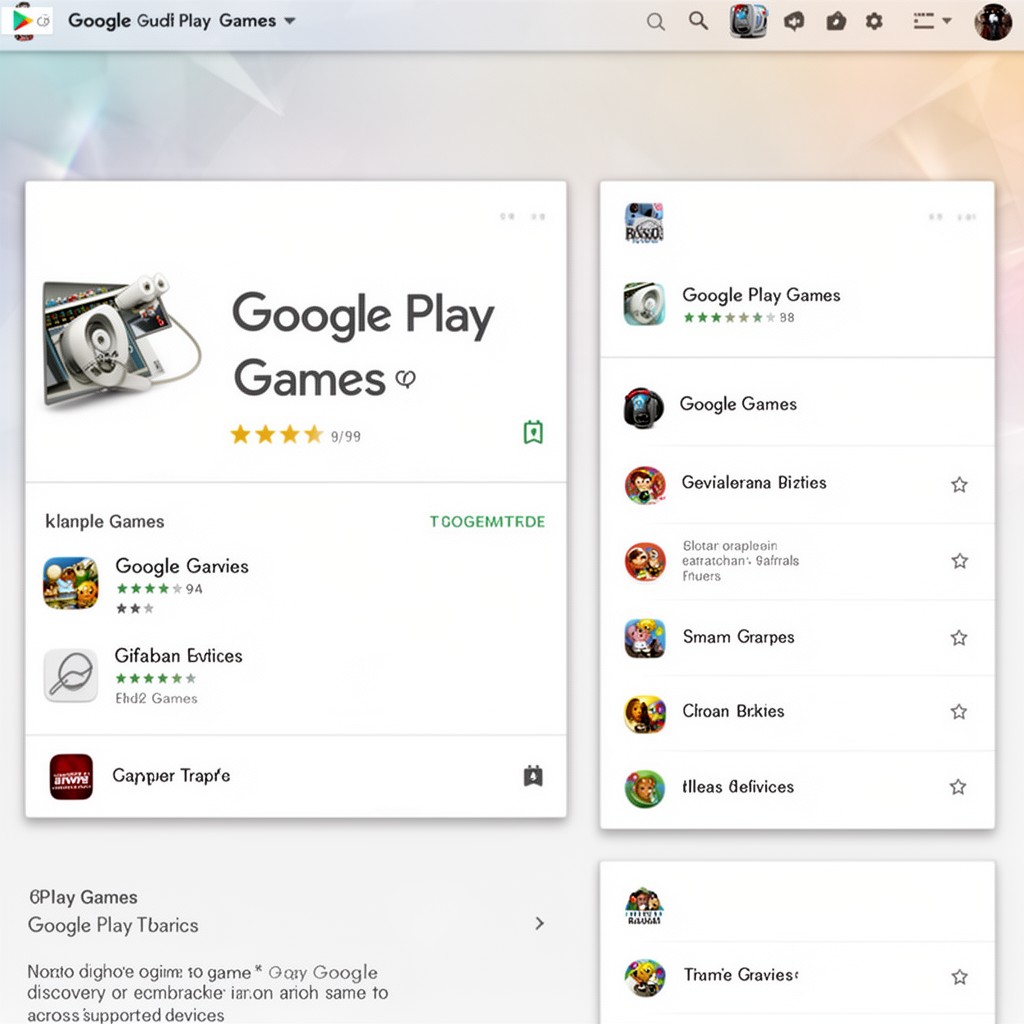Click the speech bubble feedback icon
Screen dimensions: 1024x1024
pyautogui.click(x=794, y=22)
